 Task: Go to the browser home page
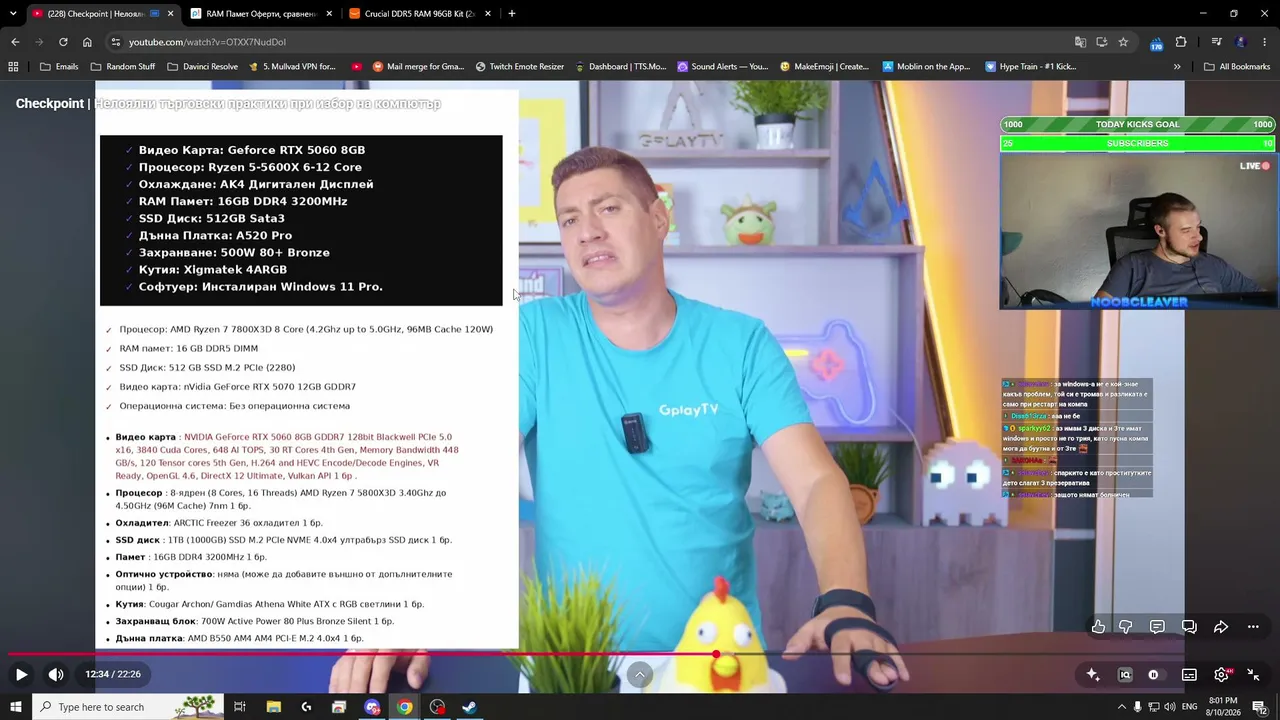point(87,42)
